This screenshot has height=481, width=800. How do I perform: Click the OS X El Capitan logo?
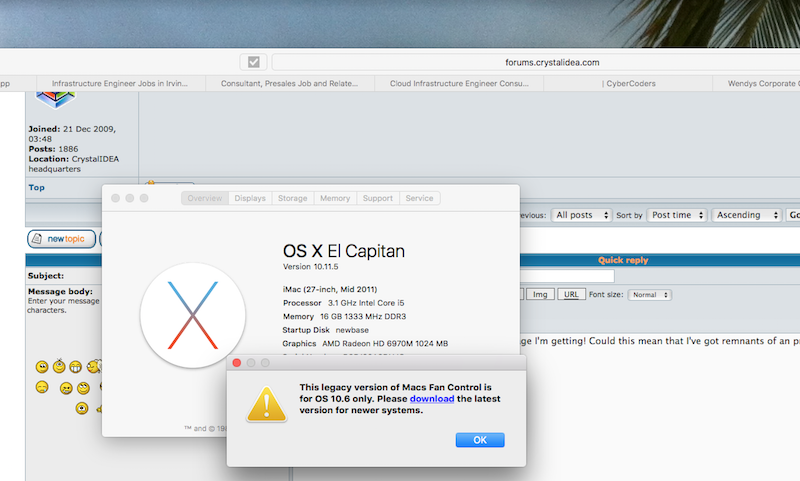click(x=193, y=316)
